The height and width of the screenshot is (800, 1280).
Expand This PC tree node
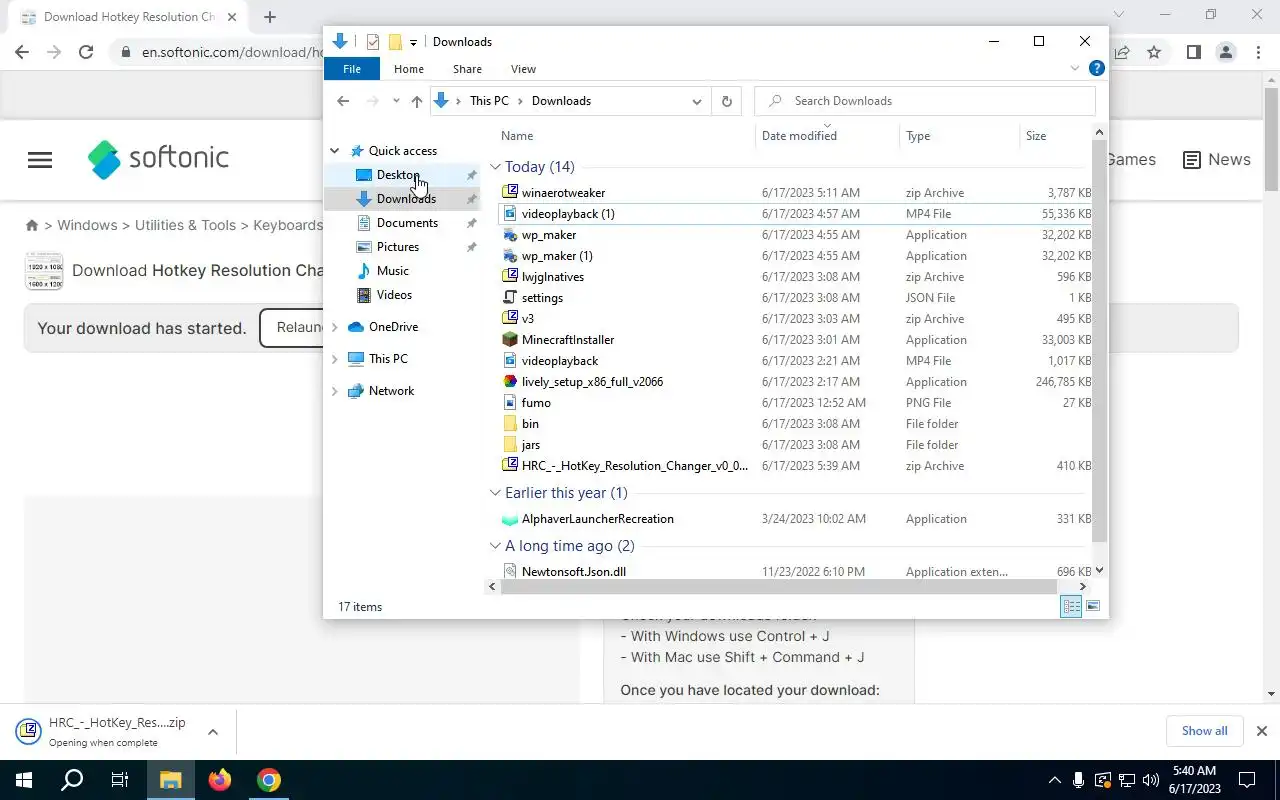click(335, 359)
